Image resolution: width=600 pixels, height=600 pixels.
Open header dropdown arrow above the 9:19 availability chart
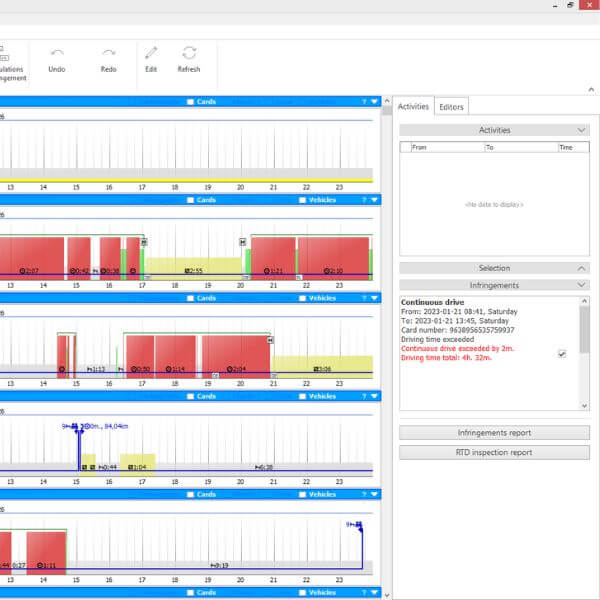click(374, 494)
